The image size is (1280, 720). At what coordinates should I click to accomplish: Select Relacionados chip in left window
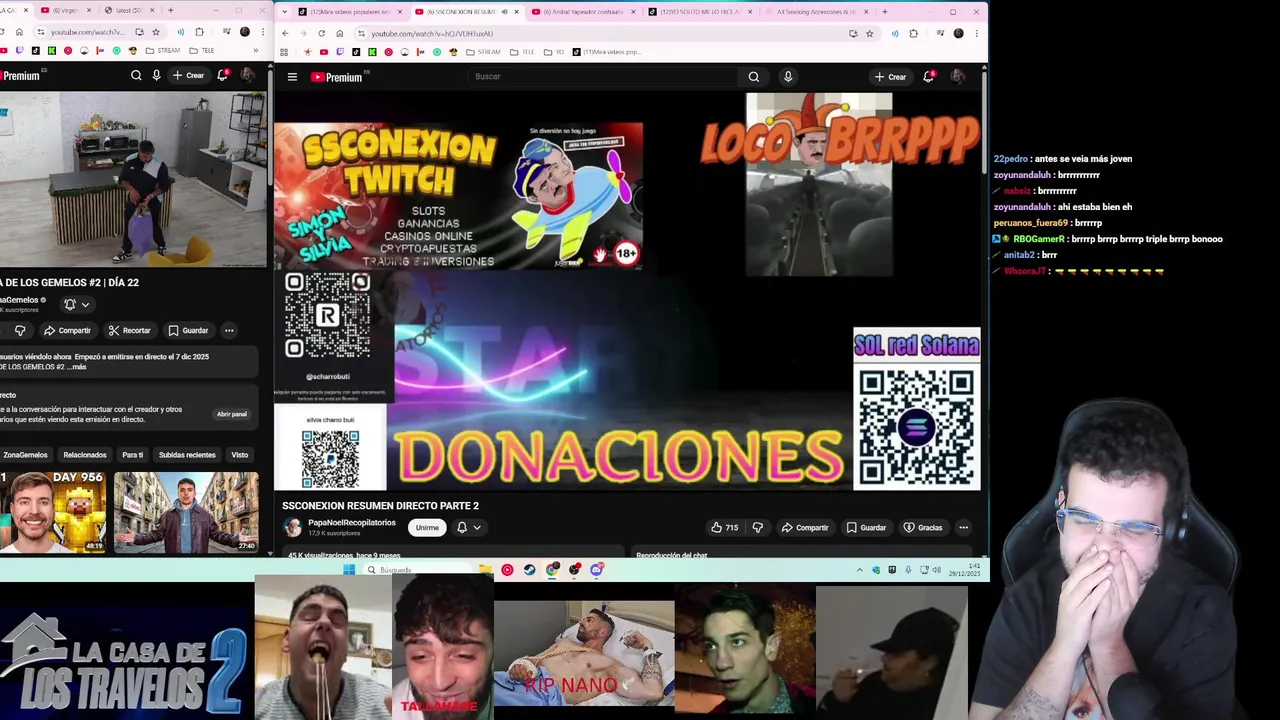click(85, 455)
